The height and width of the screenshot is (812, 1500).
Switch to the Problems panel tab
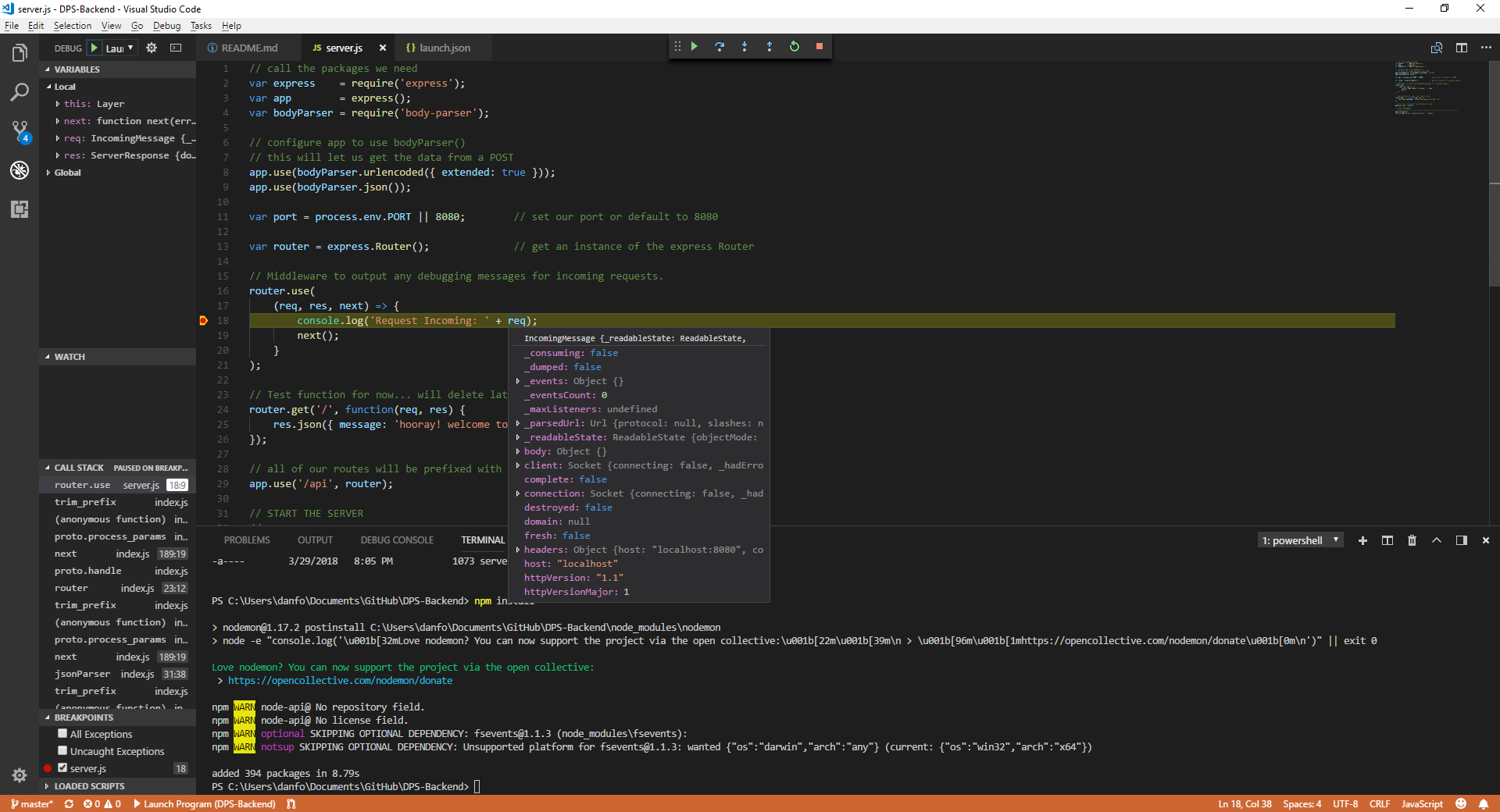click(x=247, y=540)
